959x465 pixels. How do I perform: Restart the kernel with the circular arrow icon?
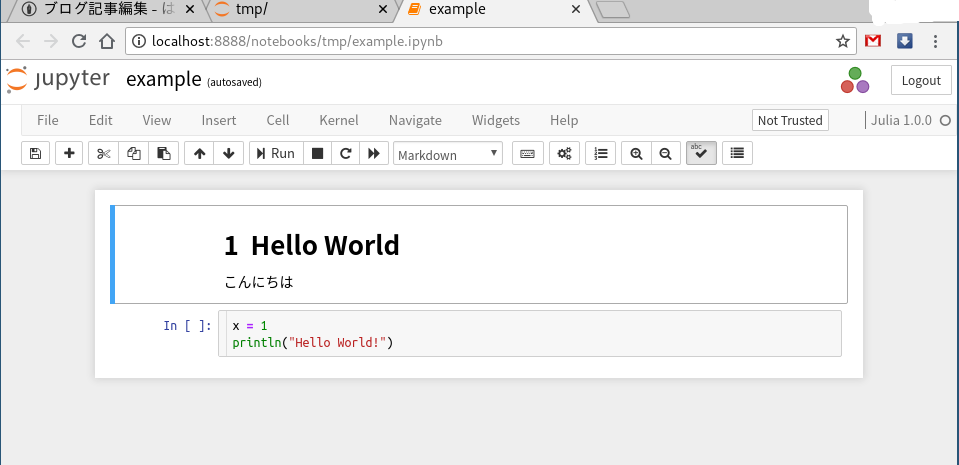click(346, 154)
